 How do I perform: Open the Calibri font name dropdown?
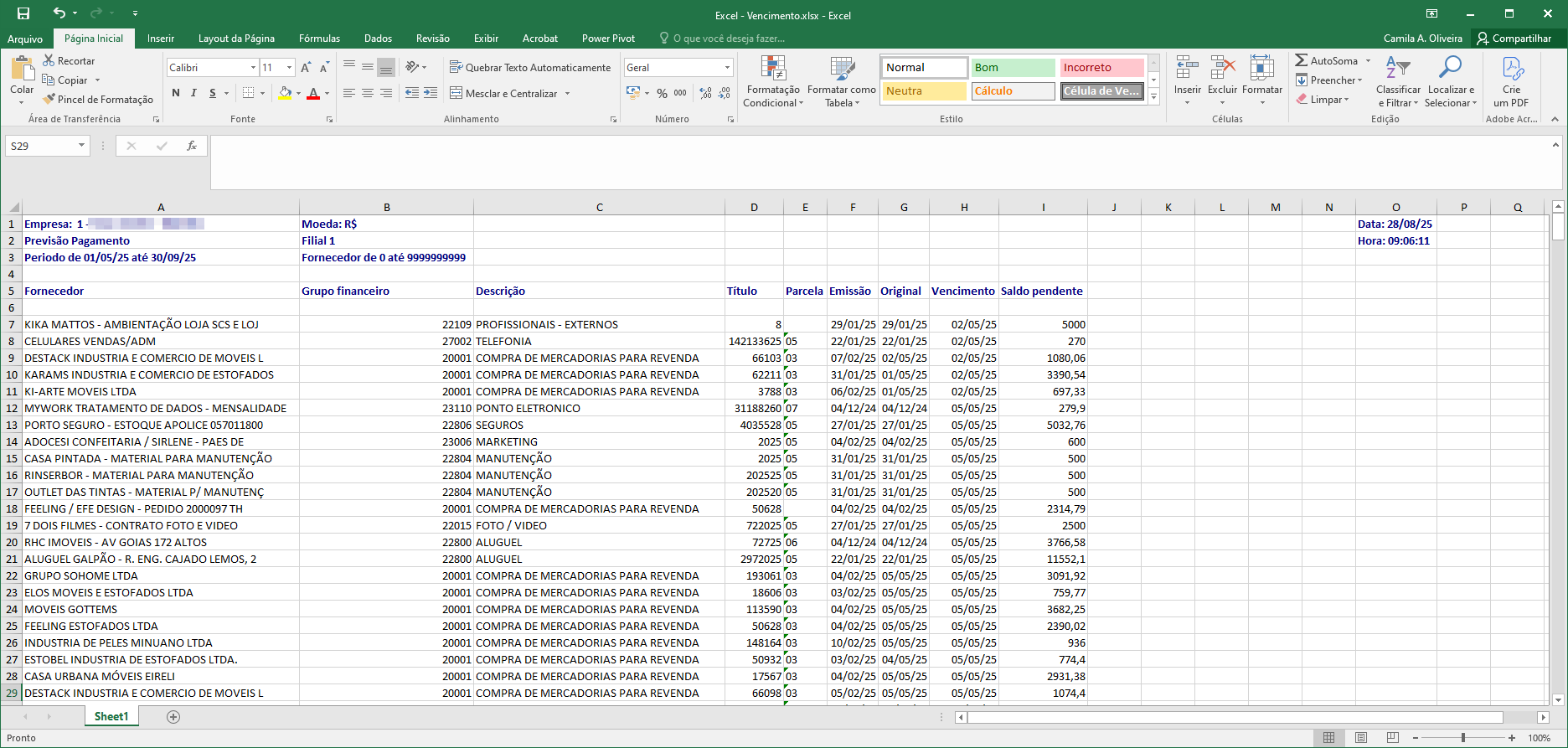[x=253, y=68]
